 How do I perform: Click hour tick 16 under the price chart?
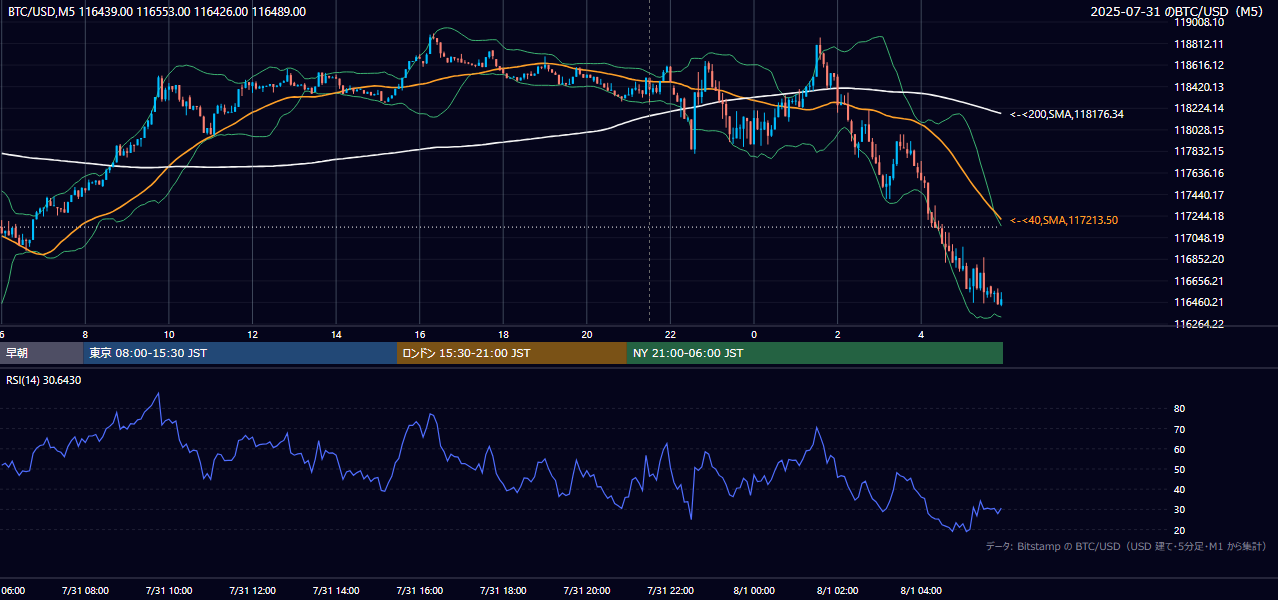point(420,334)
